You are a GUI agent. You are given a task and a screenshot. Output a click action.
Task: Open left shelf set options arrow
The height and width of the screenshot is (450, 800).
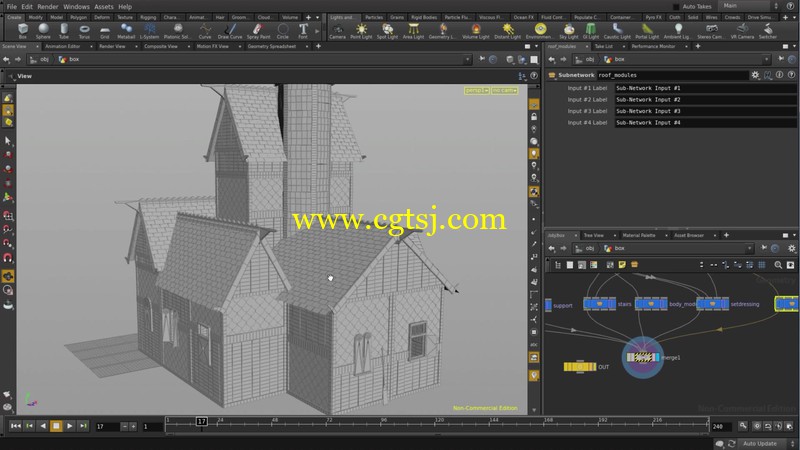point(317,17)
